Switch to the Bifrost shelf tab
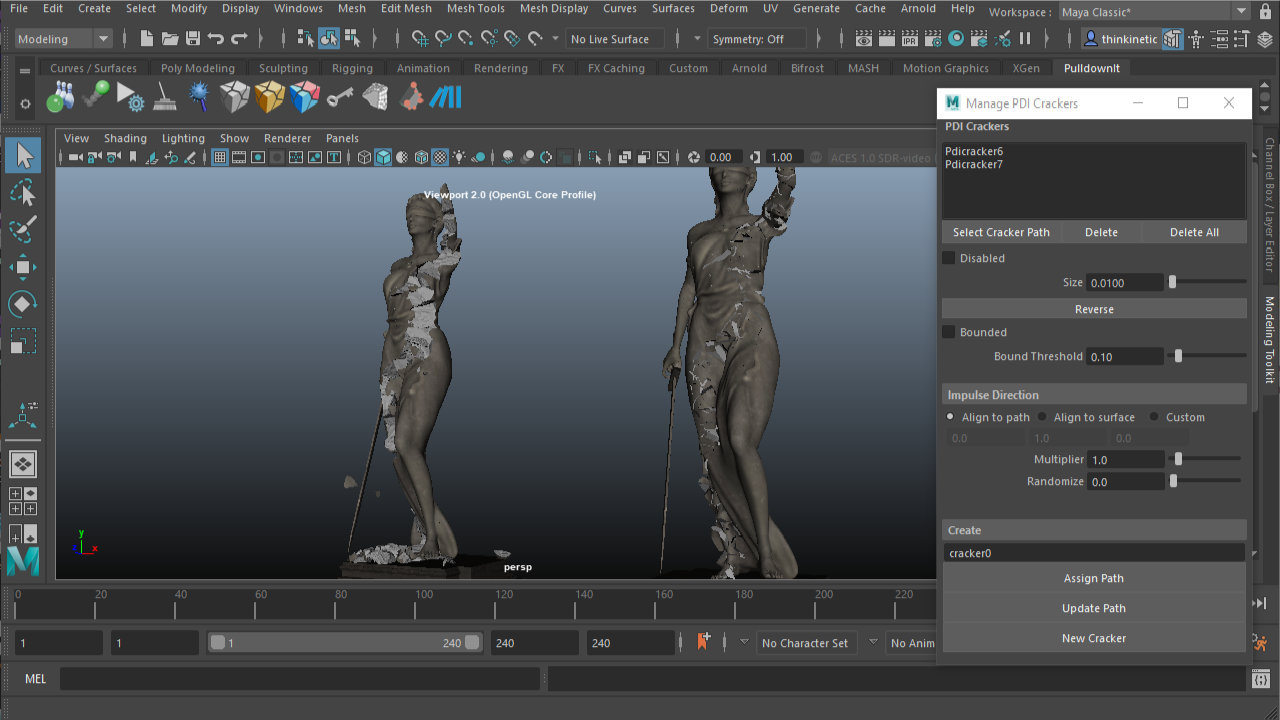The image size is (1280, 720). coord(807,68)
